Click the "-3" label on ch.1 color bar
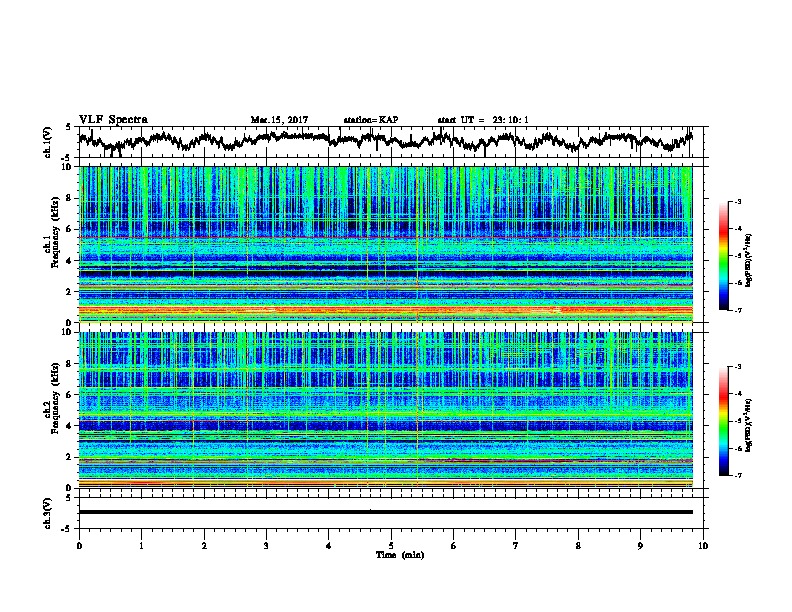 click(738, 202)
